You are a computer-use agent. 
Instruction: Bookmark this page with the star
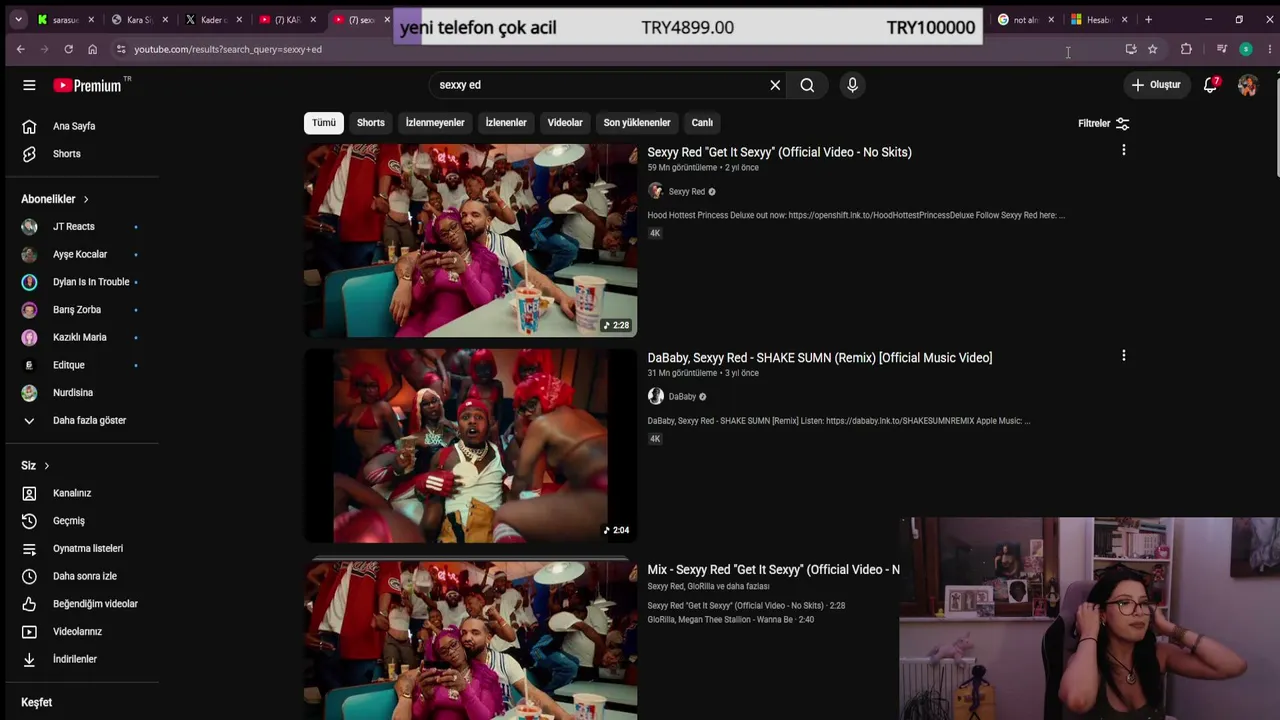[x=1152, y=49]
